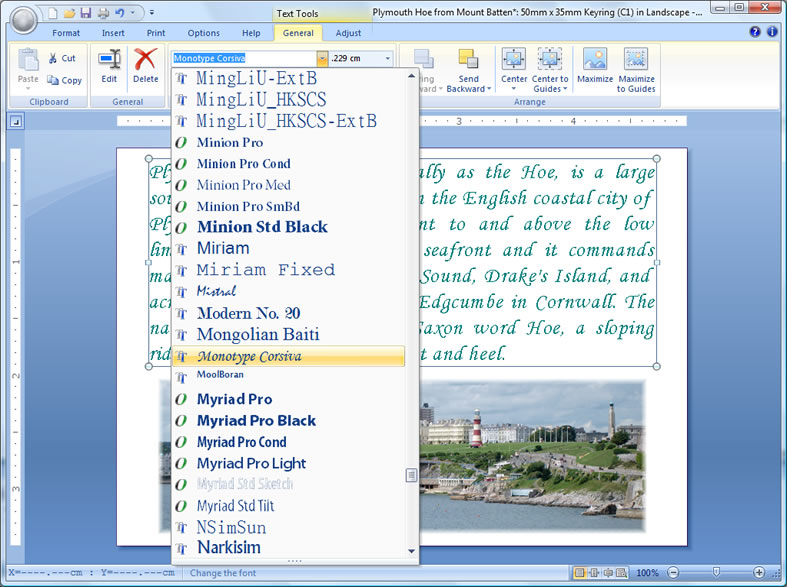Screen dimensions: 787x587
Task: Click the zoom in plus button
Action: click(758, 572)
